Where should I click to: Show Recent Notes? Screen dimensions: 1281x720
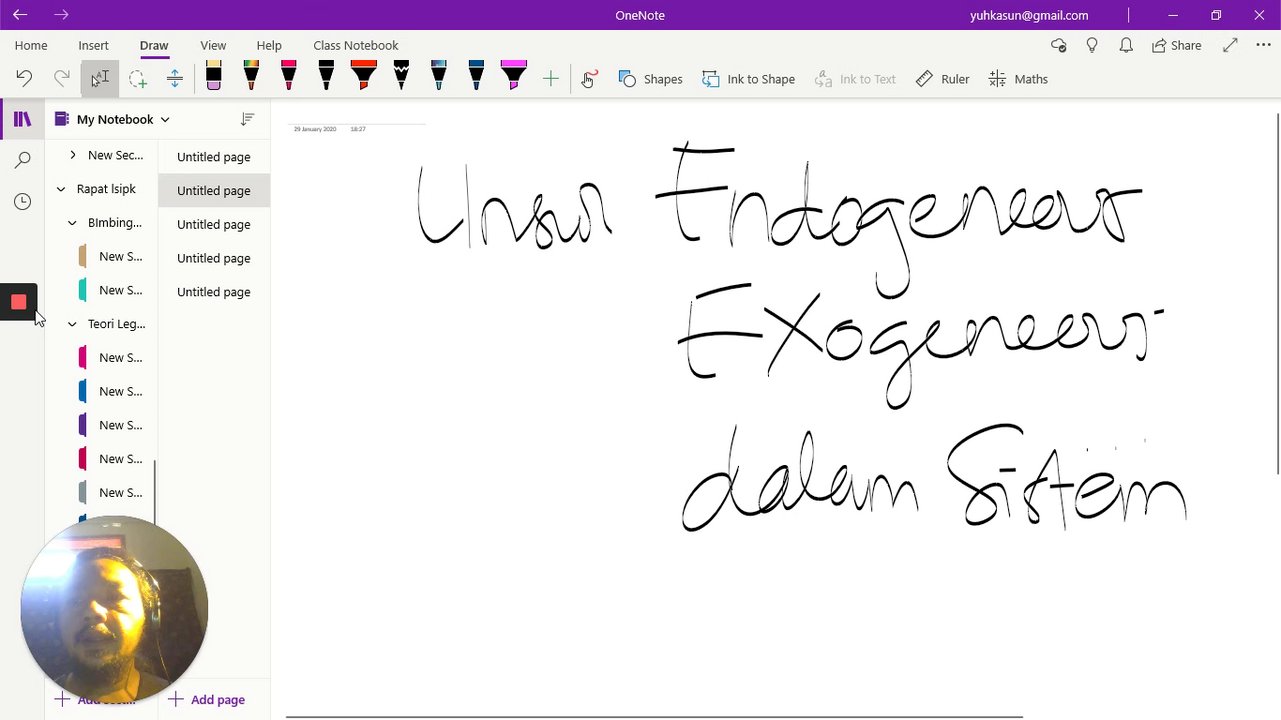click(22, 202)
